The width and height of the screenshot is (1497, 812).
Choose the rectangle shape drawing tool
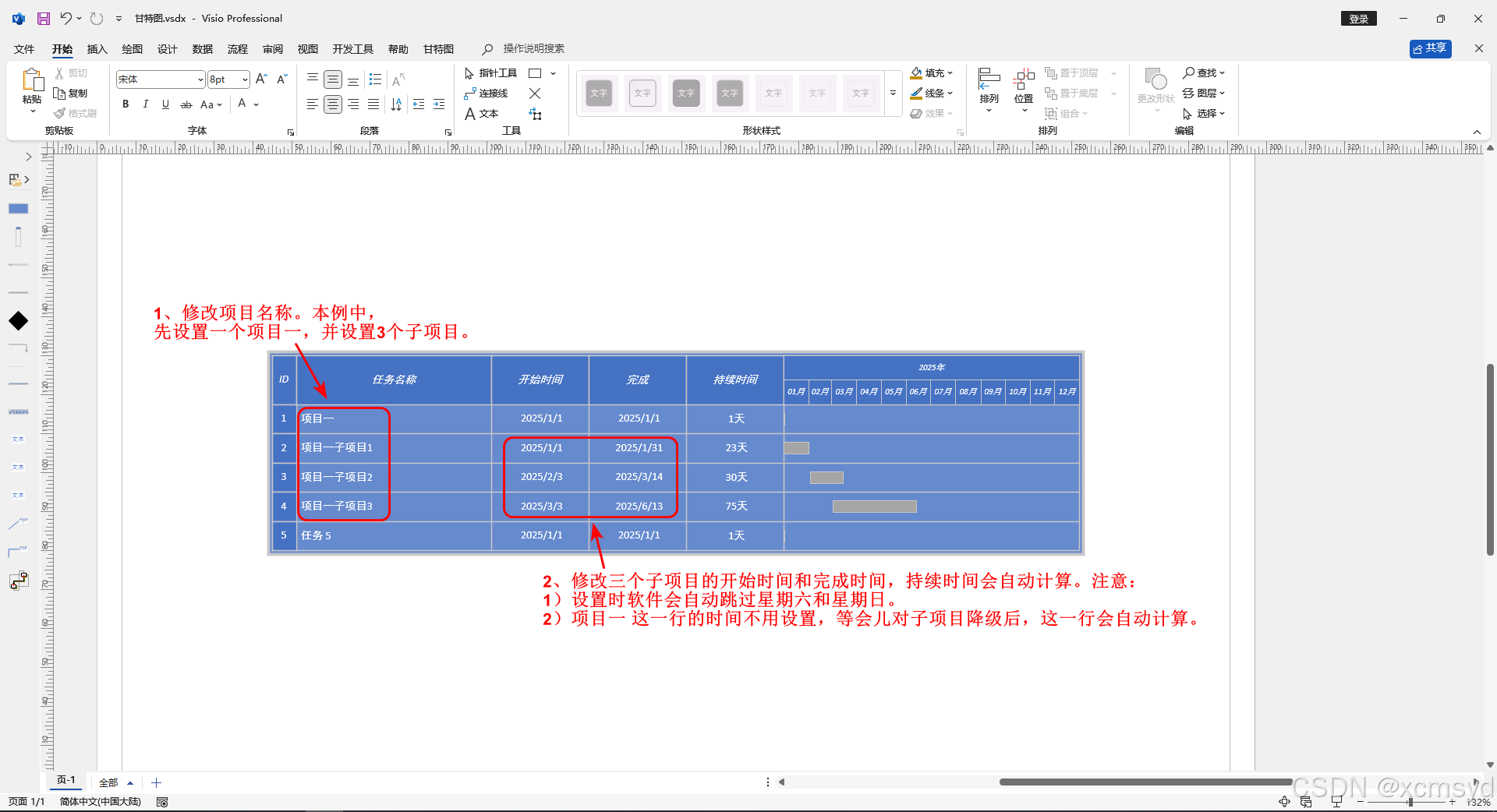[535, 73]
